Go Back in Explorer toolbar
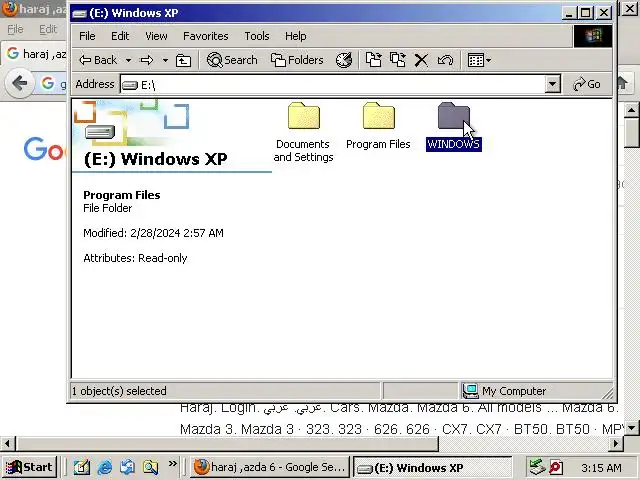Screen dimensions: 640x480 coord(98,60)
